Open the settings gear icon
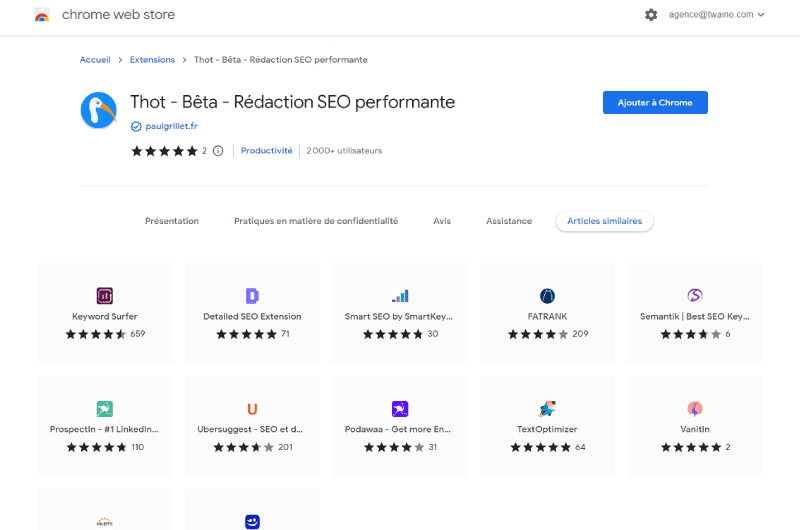The height and width of the screenshot is (530, 800). [x=651, y=15]
